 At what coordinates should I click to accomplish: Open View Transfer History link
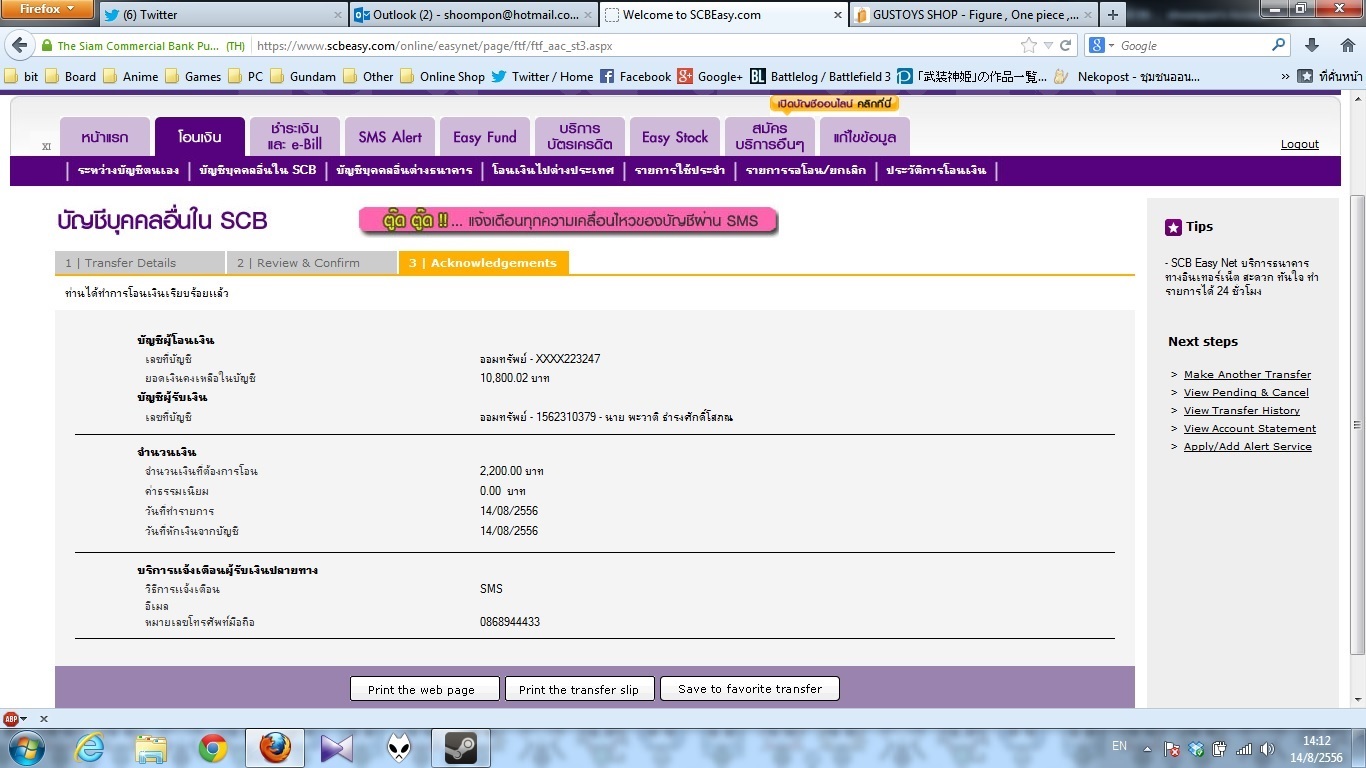pyautogui.click(x=1242, y=410)
